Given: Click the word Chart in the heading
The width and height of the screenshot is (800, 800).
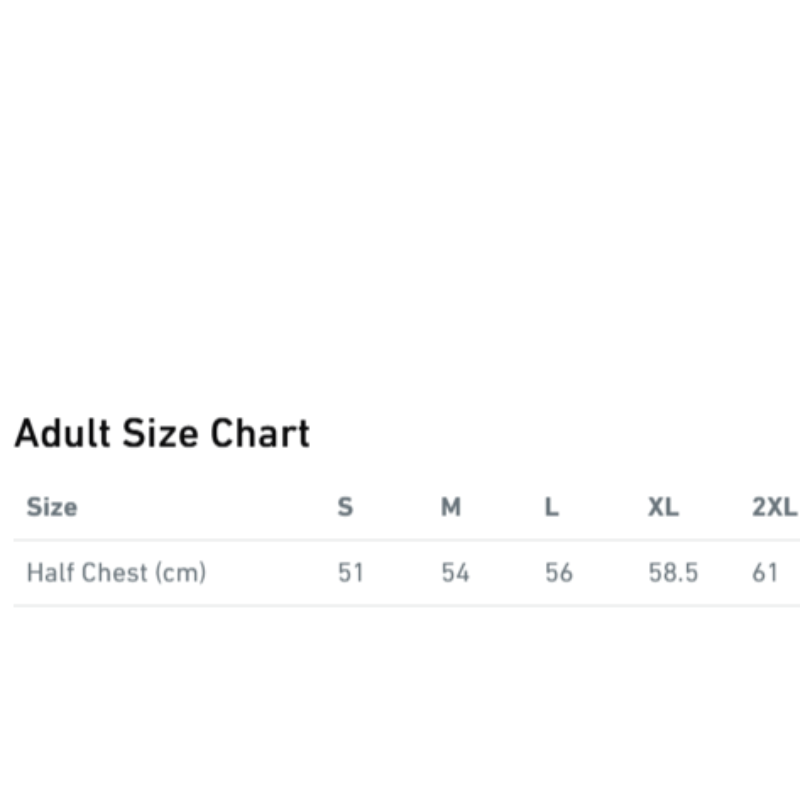Looking at the screenshot, I should coord(260,434).
